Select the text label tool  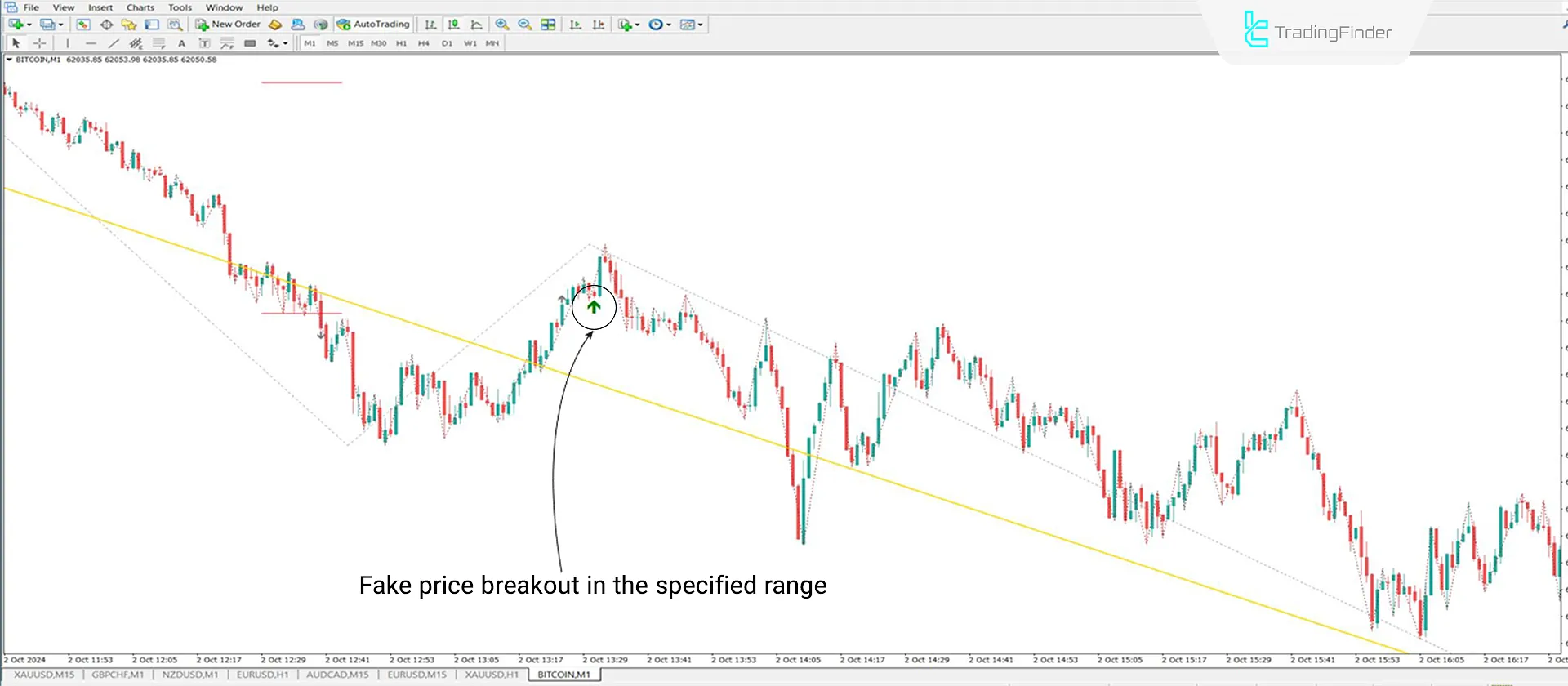click(204, 43)
